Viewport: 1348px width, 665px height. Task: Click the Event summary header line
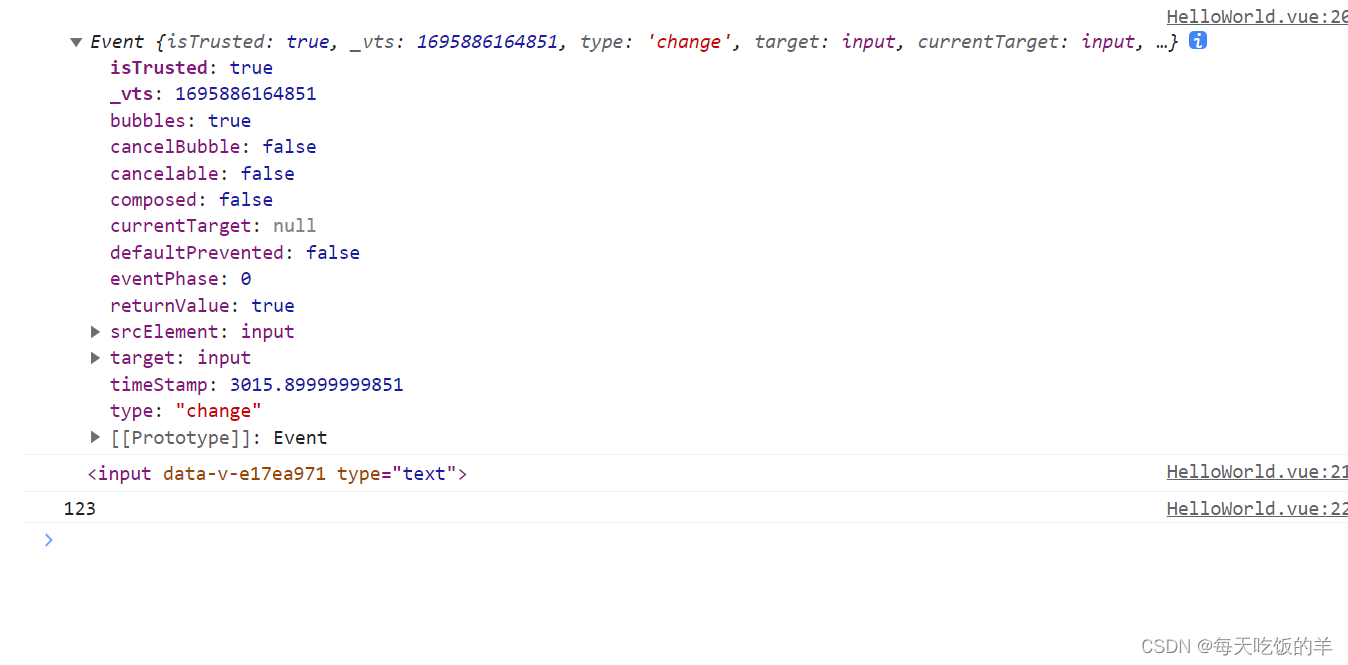tap(634, 41)
